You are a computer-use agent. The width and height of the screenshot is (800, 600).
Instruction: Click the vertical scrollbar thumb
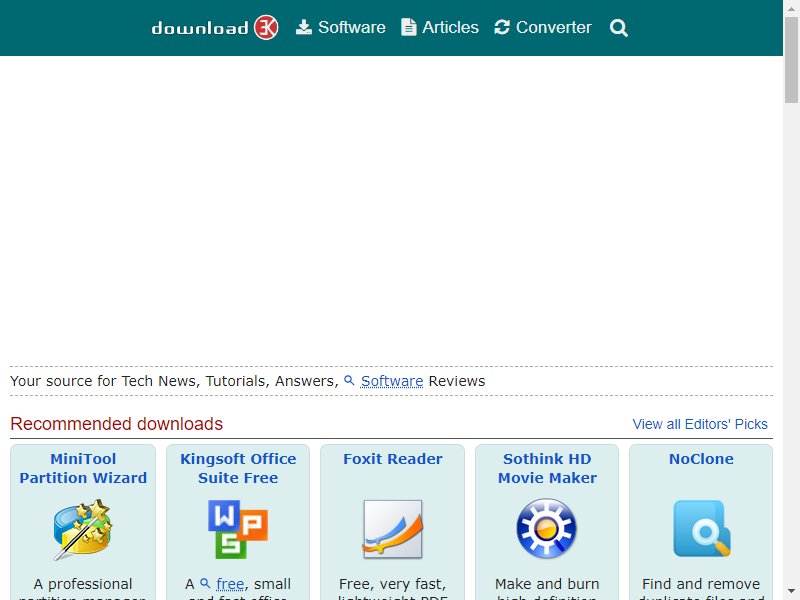792,59
